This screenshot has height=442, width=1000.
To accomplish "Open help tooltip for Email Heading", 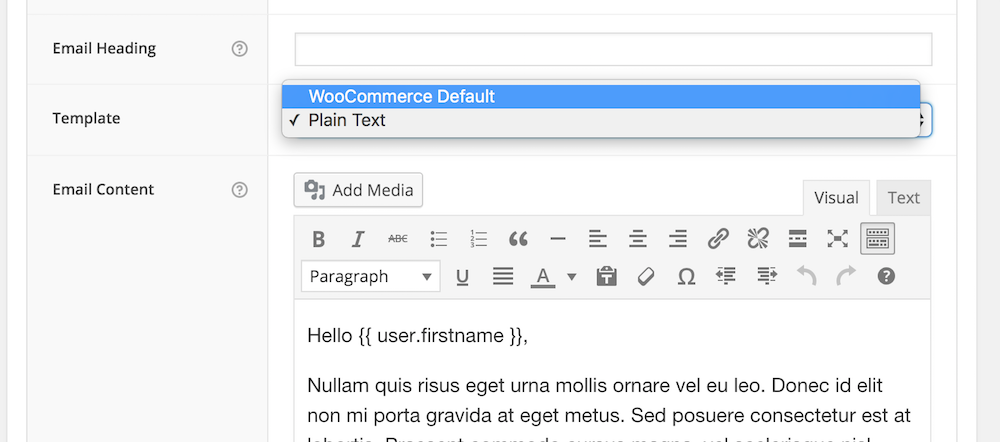I will click(239, 48).
